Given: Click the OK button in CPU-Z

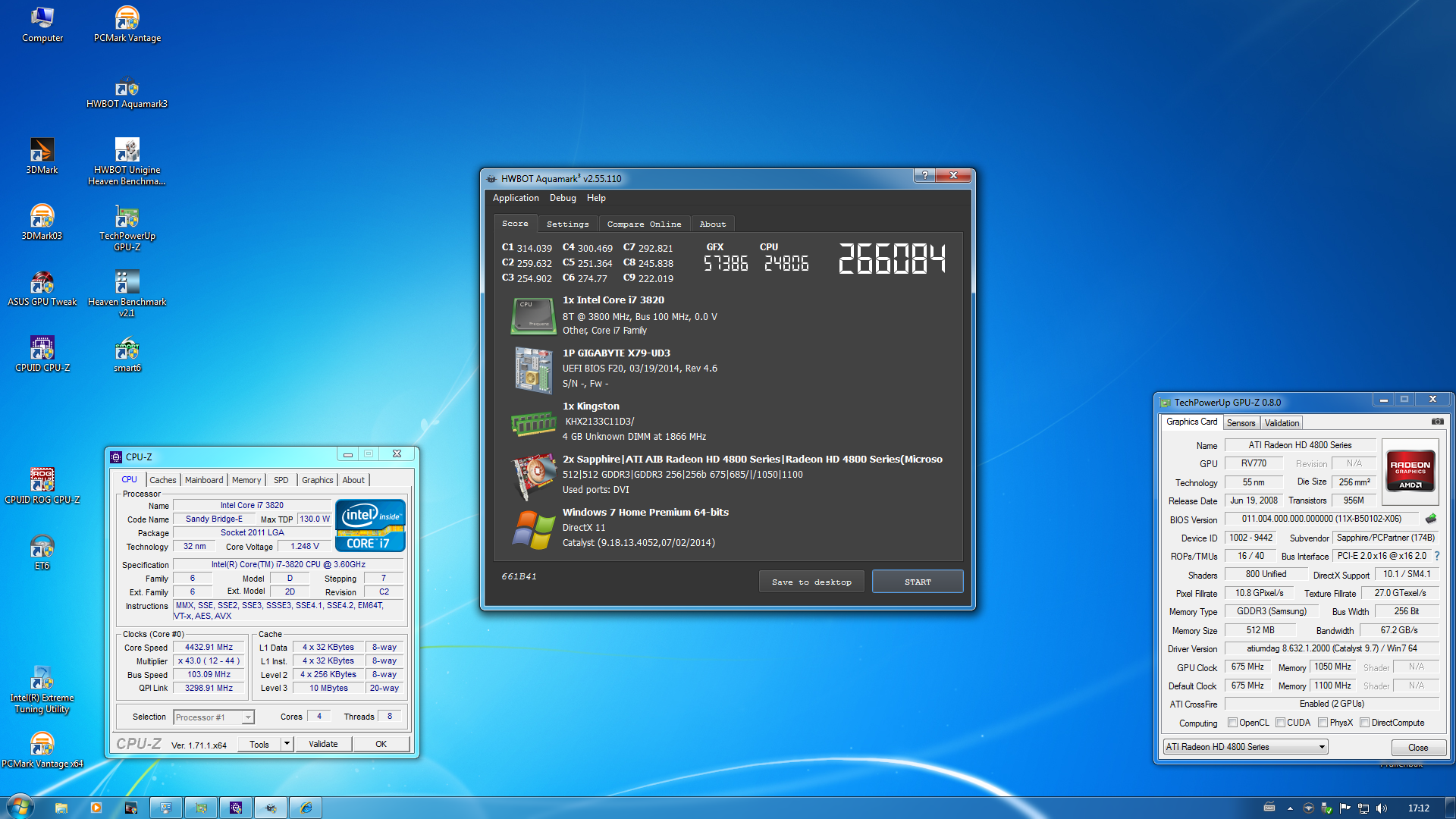Looking at the screenshot, I should [x=381, y=744].
